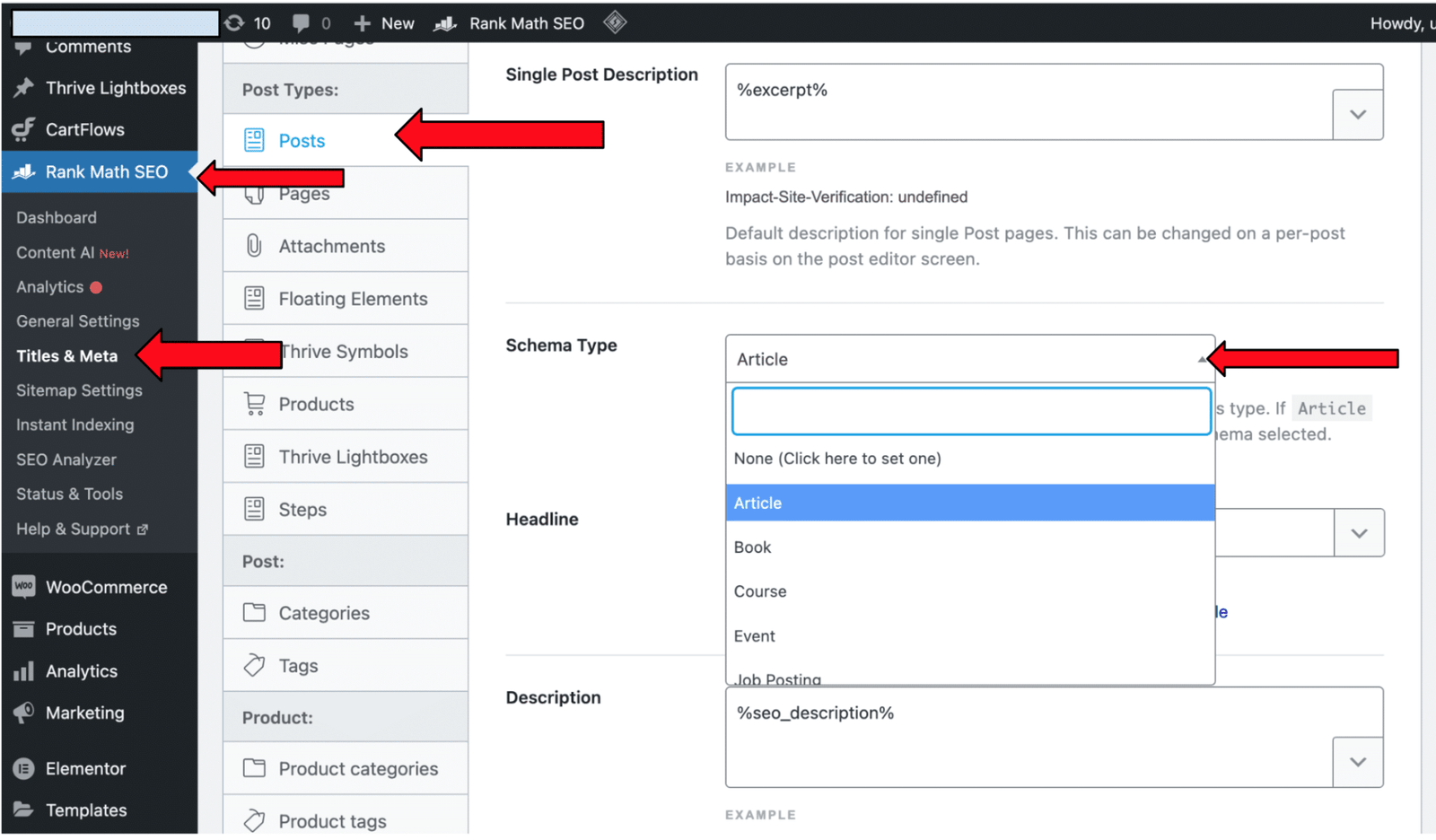The image size is (1436, 840).
Task: Click the diamond-shaped icon in the admin bar
Action: coord(615,22)
